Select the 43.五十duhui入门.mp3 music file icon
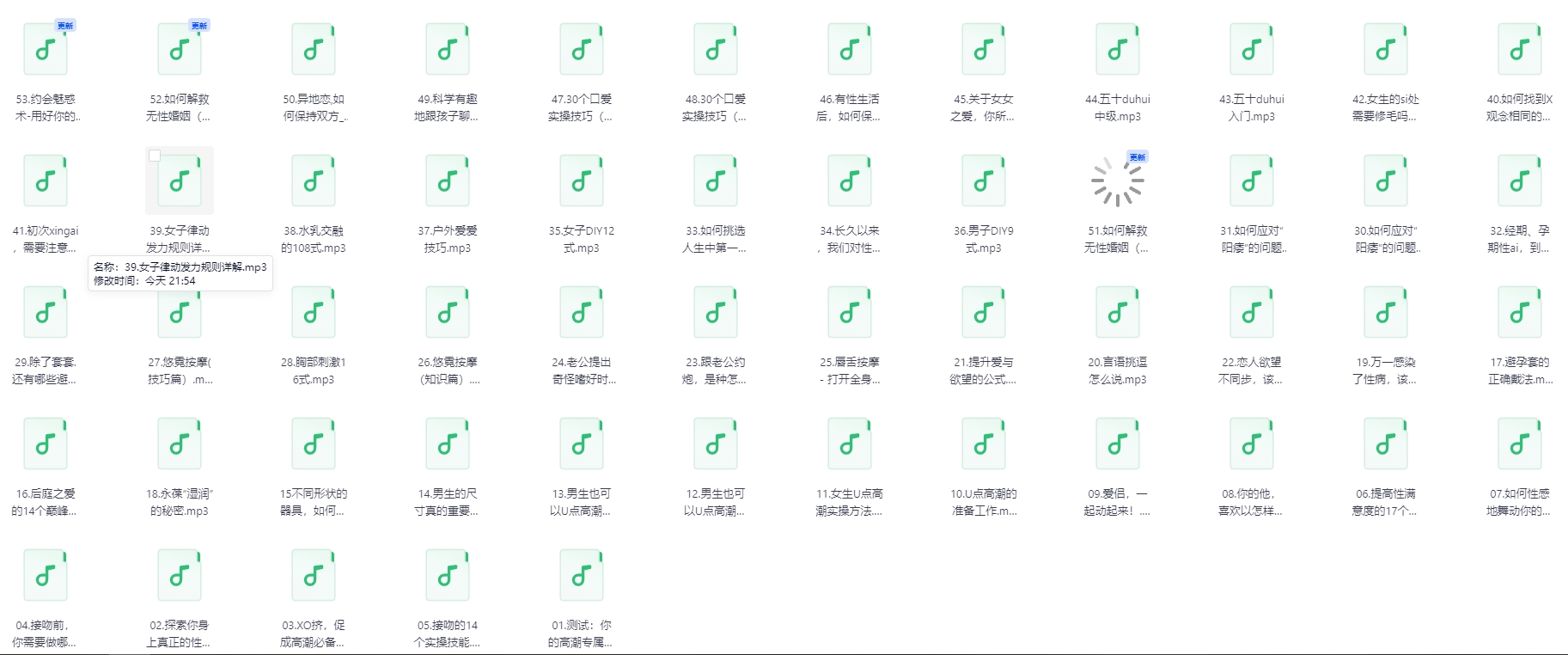The height and width of the screenshot is (655, 1568). pos(1252,49)
